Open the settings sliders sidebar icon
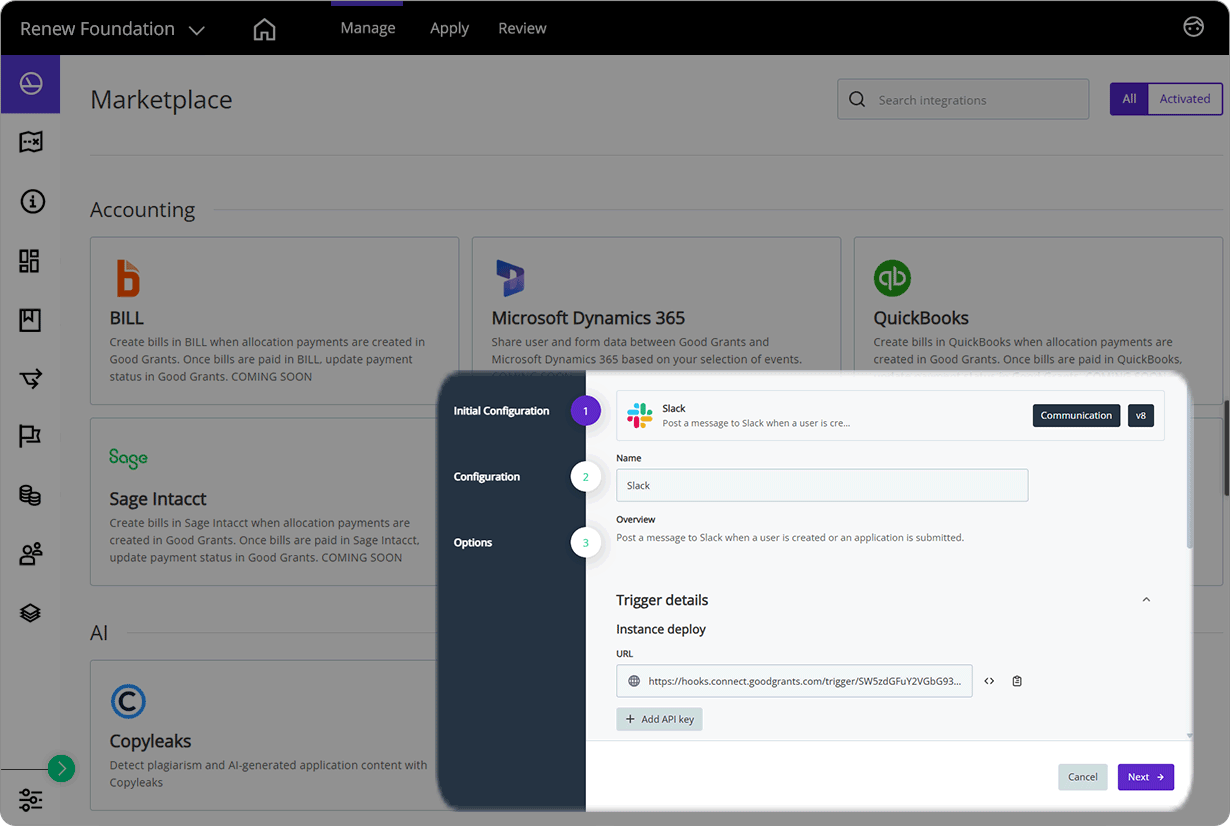The image size is (1230, 828). (x=31, y=800)
